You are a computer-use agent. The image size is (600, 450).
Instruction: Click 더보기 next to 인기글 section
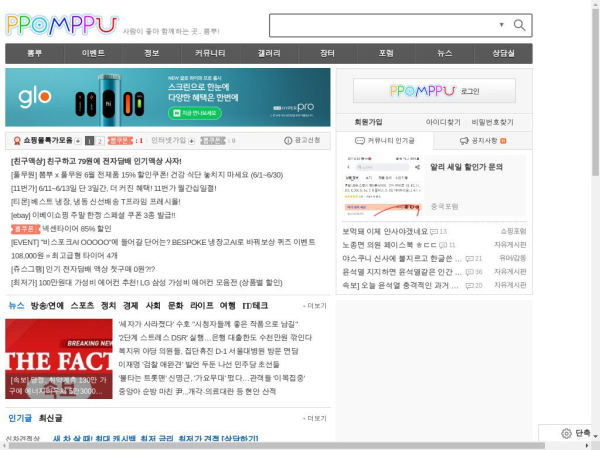315,418
